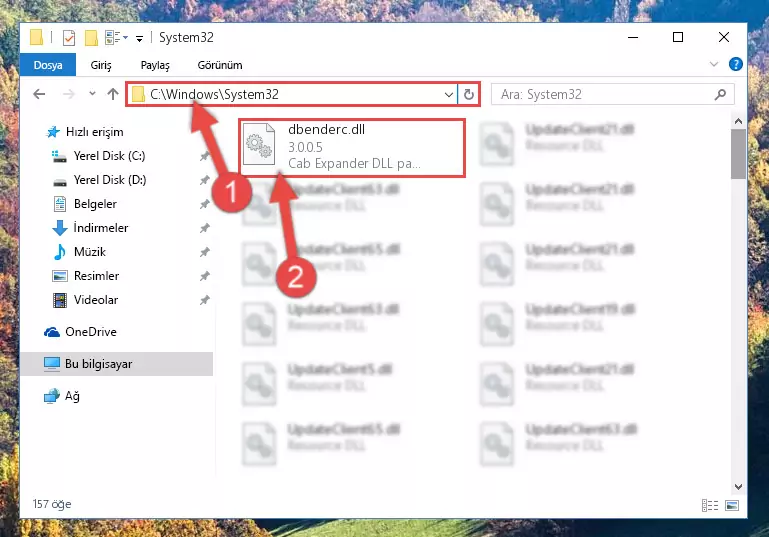Click the New folder quick access icon
The height and width of the screenshot is (537, 769).
[x=91, y=38]
